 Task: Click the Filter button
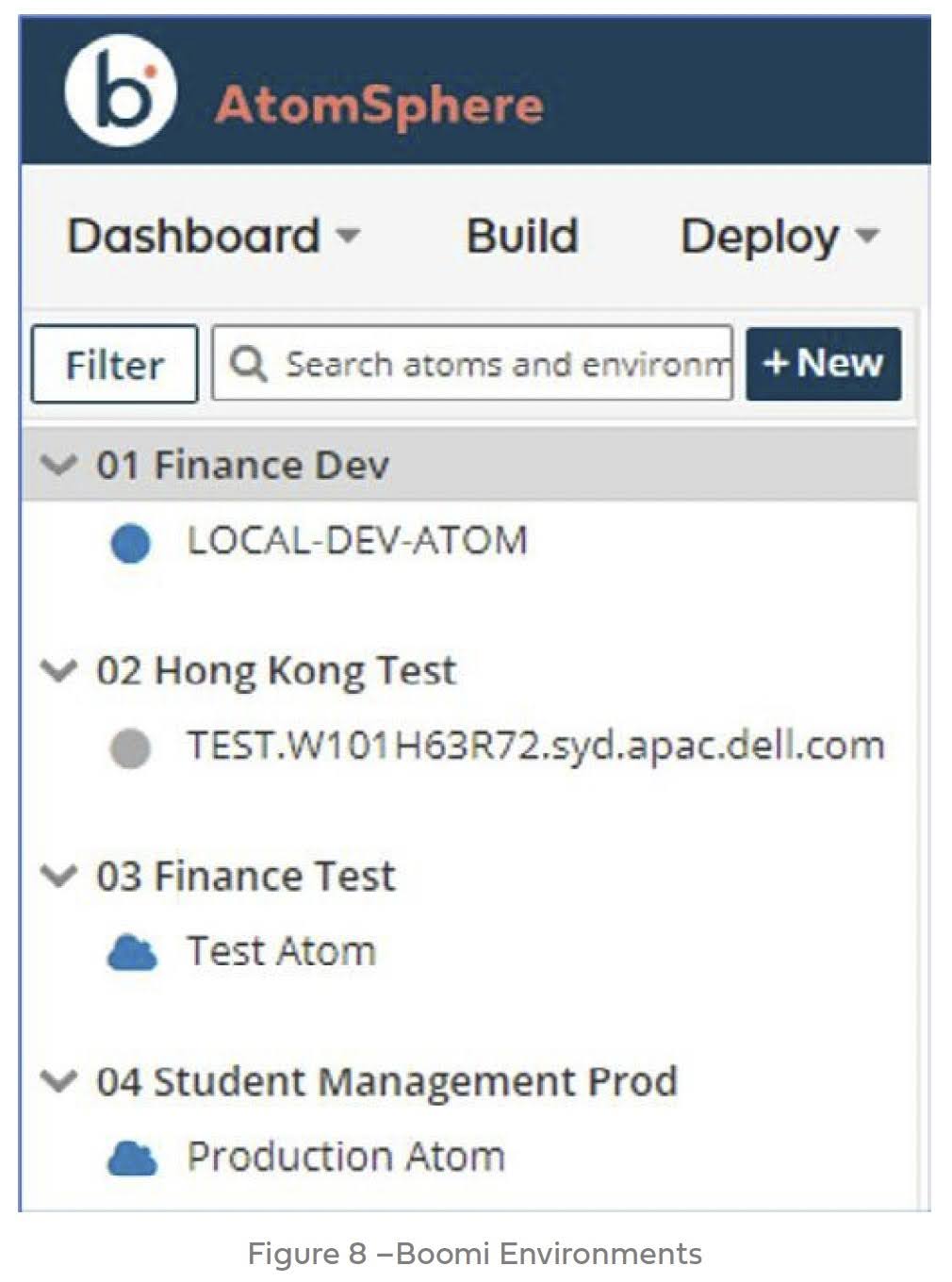tap(114, 364)
